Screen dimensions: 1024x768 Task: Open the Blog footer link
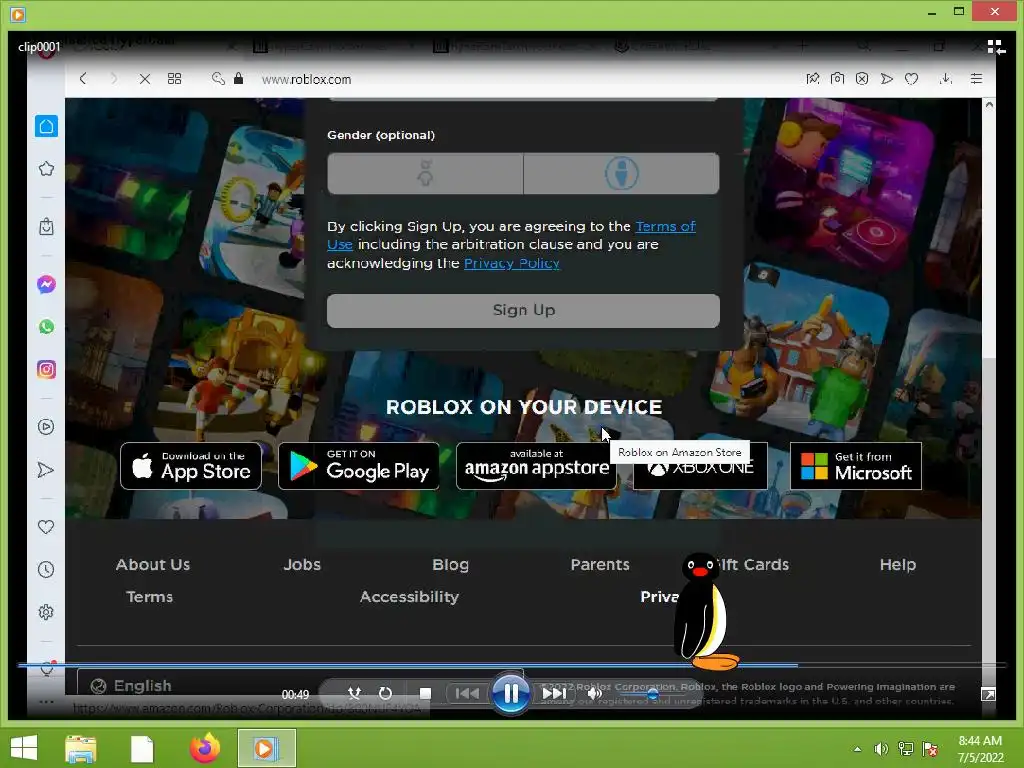451,564
